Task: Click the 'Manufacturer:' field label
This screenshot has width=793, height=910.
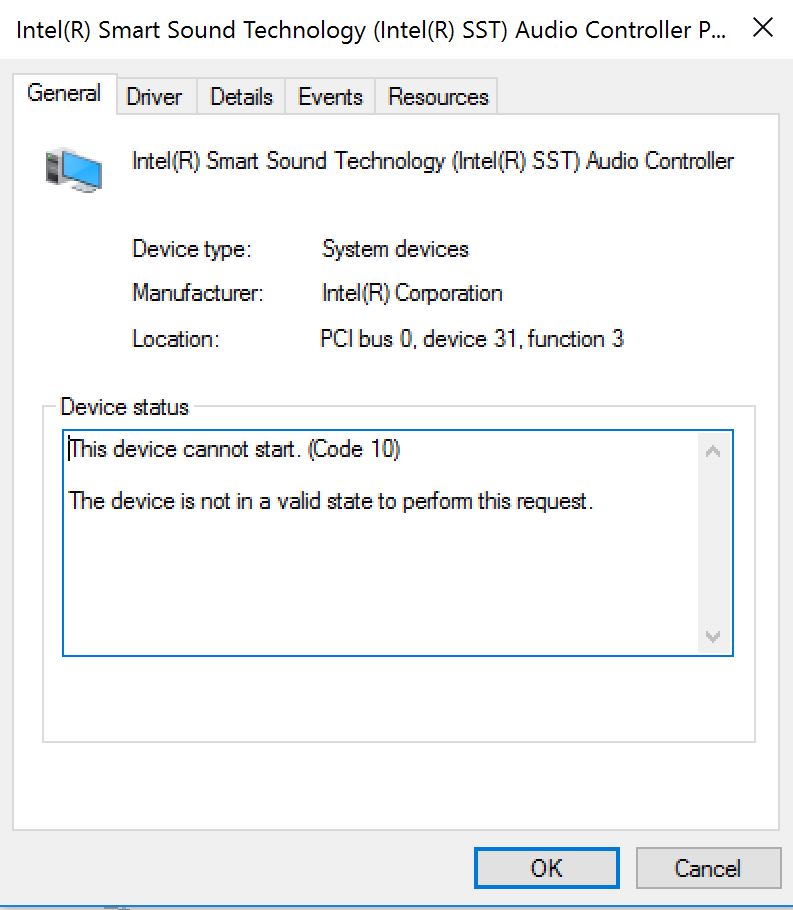Action: point(198,294)
